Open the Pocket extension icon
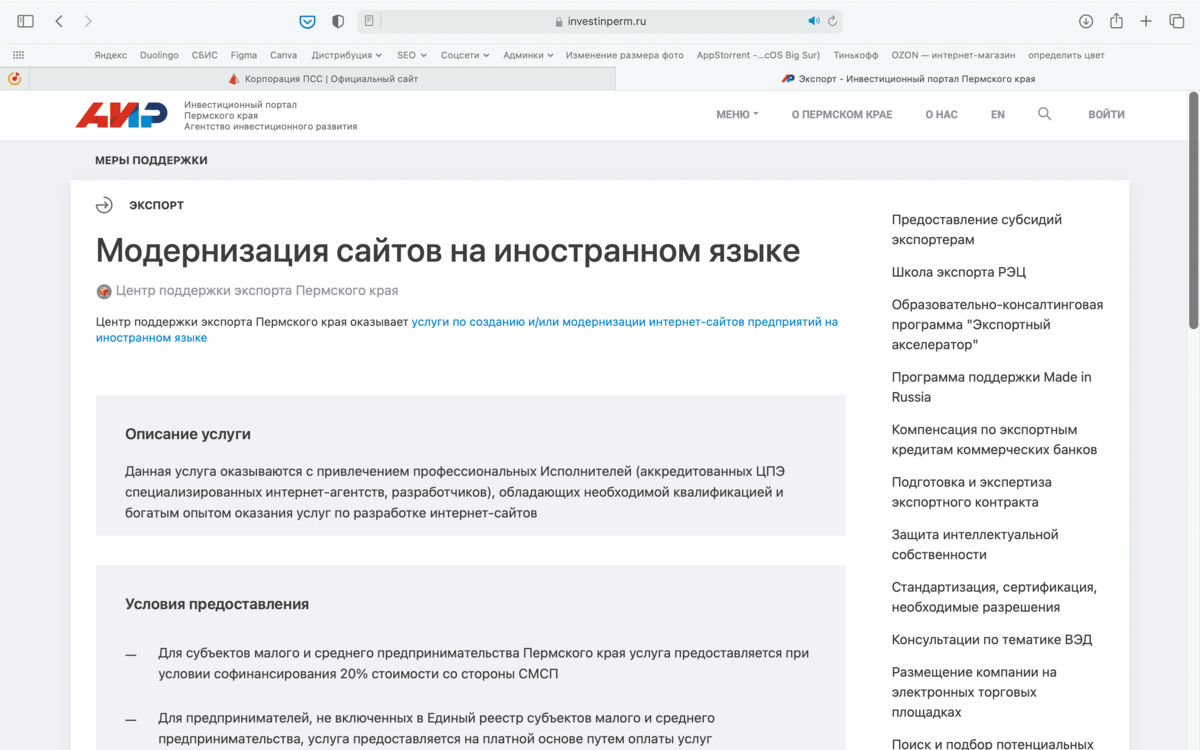Screen dimensions: 1200x750 [x=308, y=21]
